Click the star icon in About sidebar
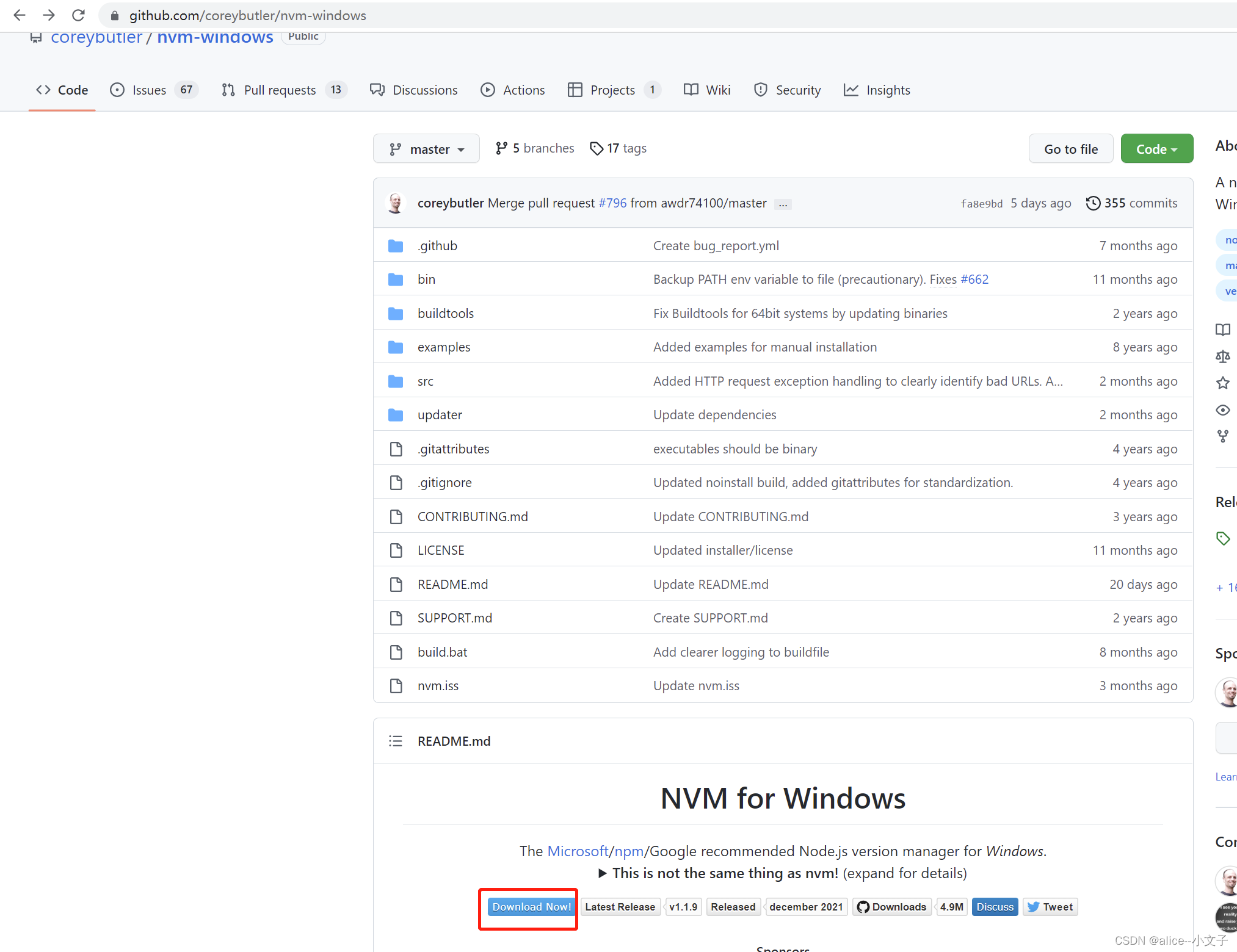The height and width of the screenshot is (952, 1237). pyautogui.click(x=1222, y=383)
